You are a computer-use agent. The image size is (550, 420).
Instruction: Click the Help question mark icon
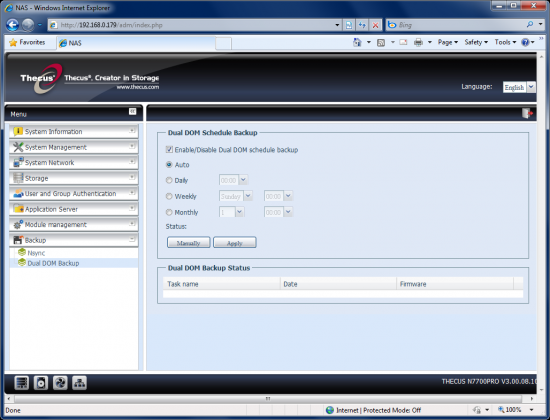tap(525, 42)
